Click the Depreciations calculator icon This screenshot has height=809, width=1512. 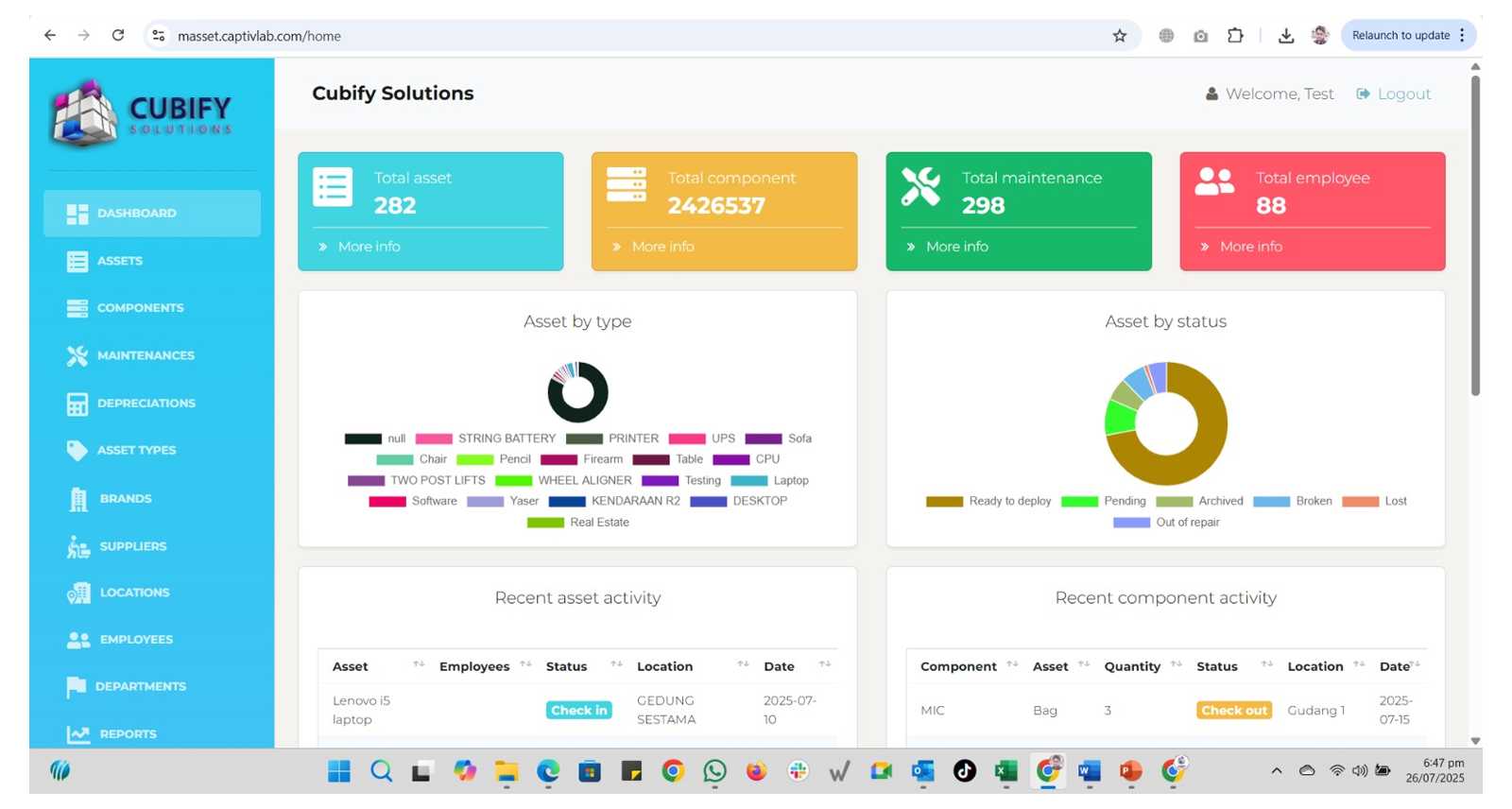[77, 404]
